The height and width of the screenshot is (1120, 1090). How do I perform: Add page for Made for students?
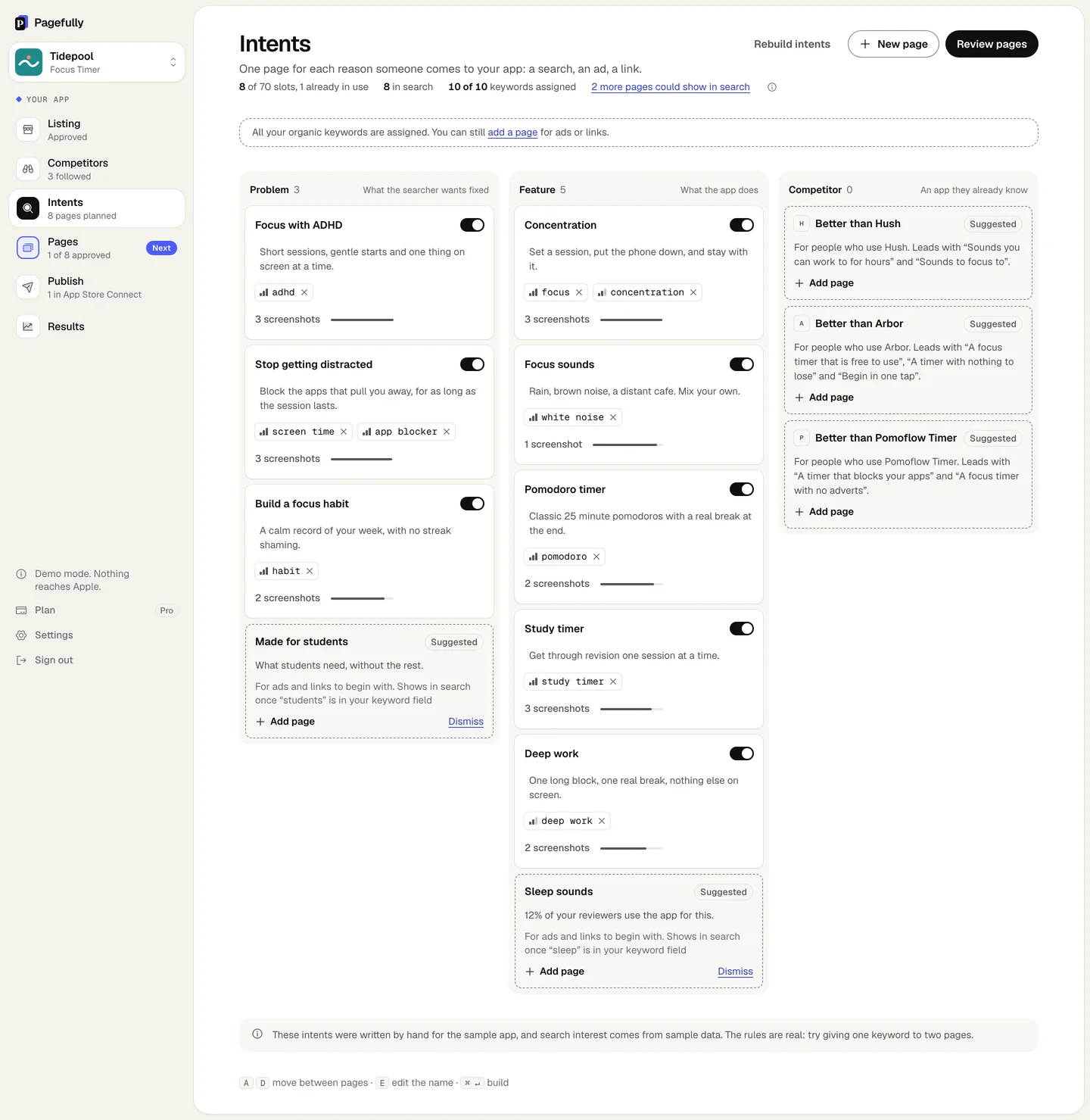pos(285,722)
